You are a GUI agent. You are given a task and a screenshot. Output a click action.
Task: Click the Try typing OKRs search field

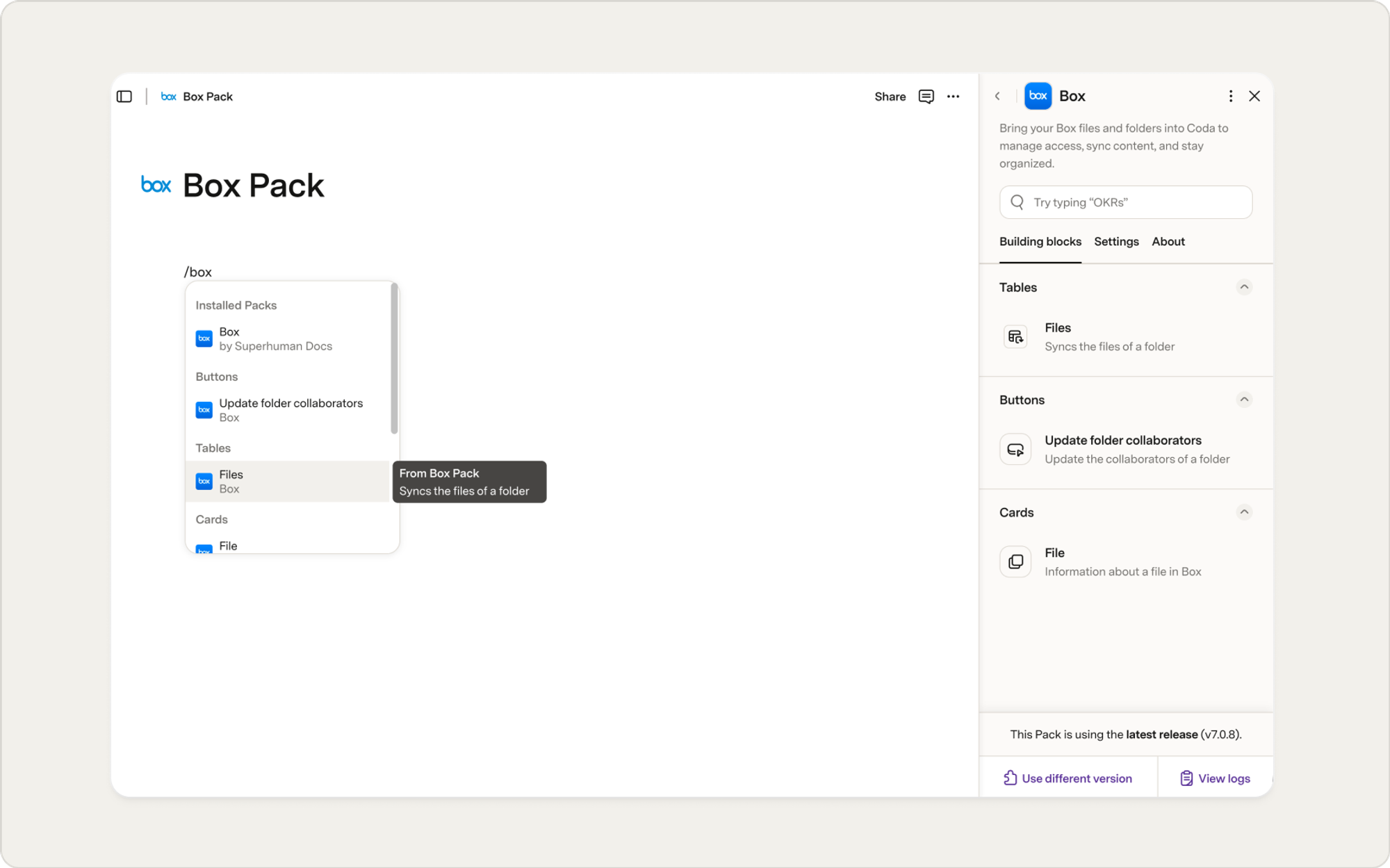pyautogui.click(x=1125, y=202)
